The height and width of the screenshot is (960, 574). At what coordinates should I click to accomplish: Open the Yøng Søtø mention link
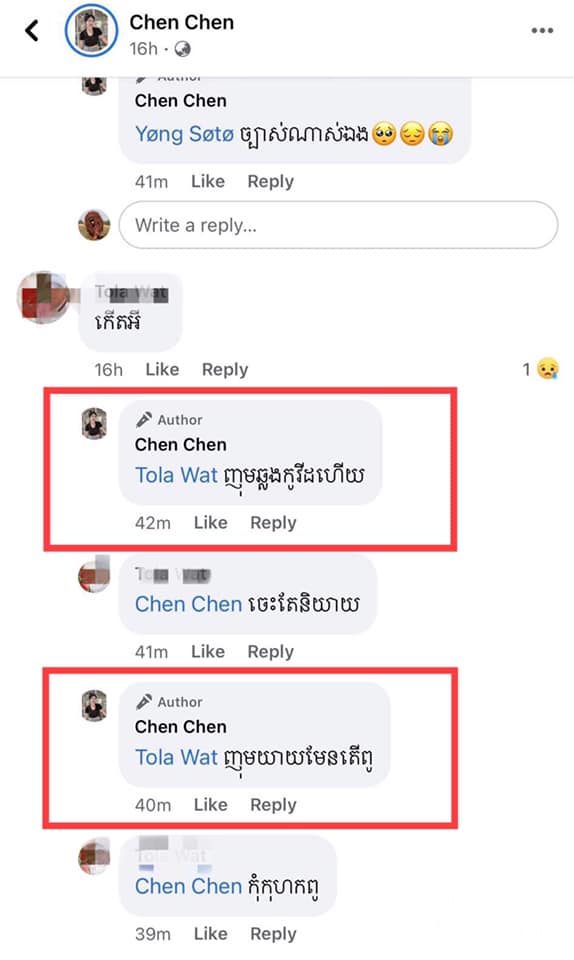point(184,133)
